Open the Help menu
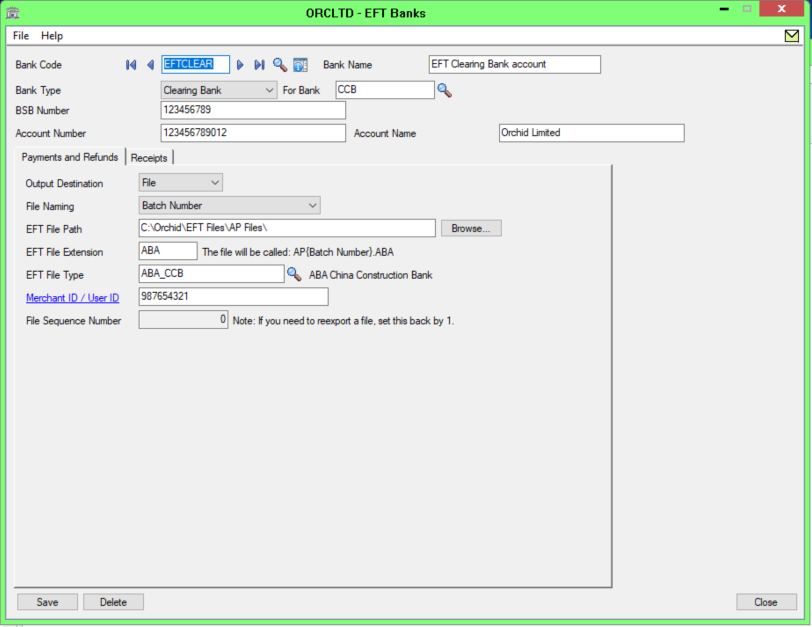Viewport: 812px width, 627px height. tap(52, 36)
